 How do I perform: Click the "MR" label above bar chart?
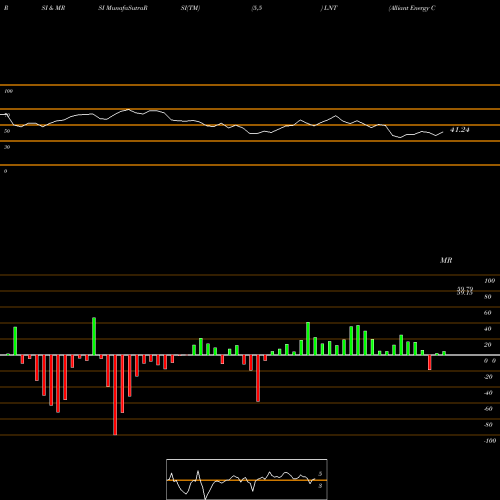(x=446, y=260)
